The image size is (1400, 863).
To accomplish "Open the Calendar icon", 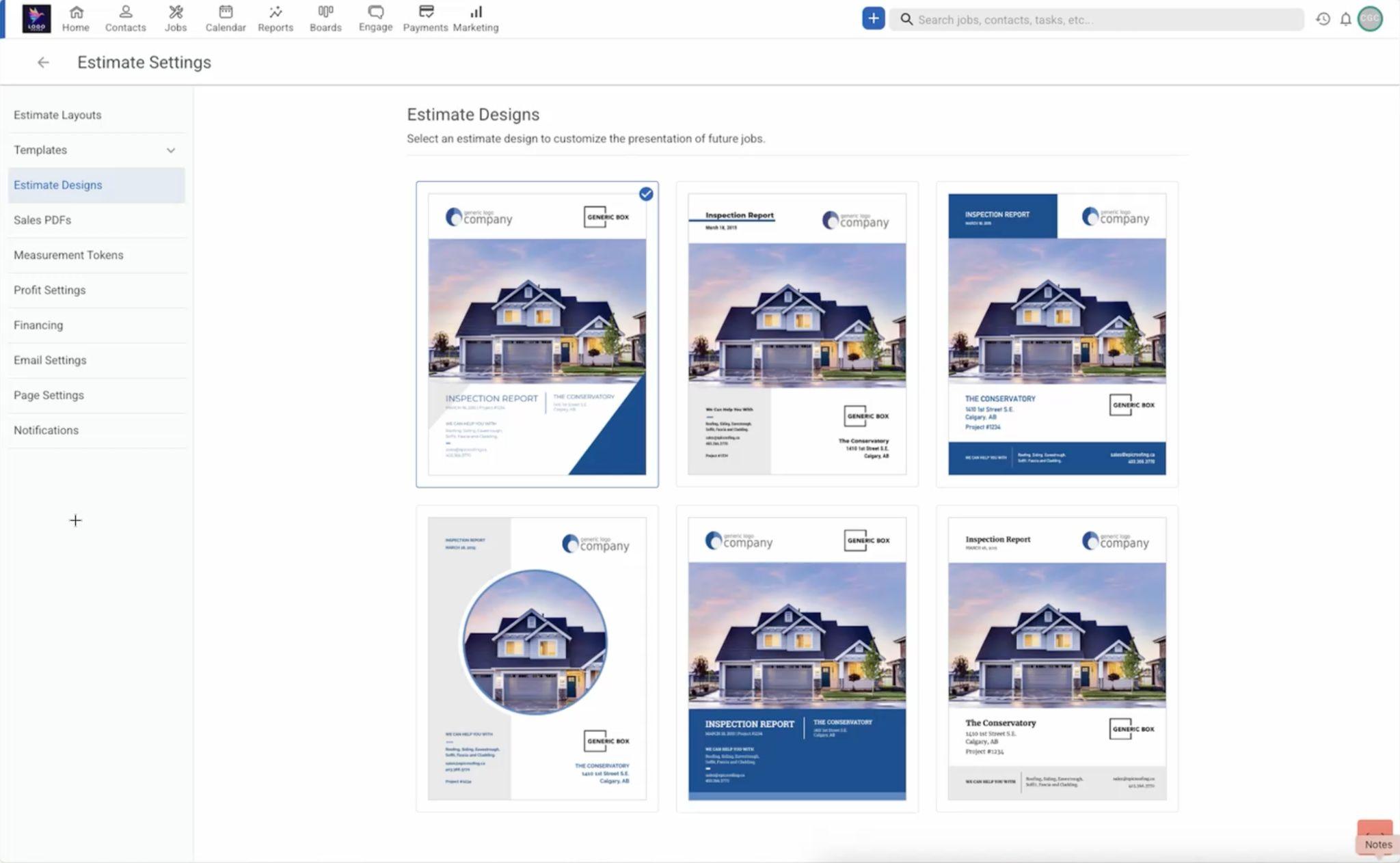I will point(226,12).
